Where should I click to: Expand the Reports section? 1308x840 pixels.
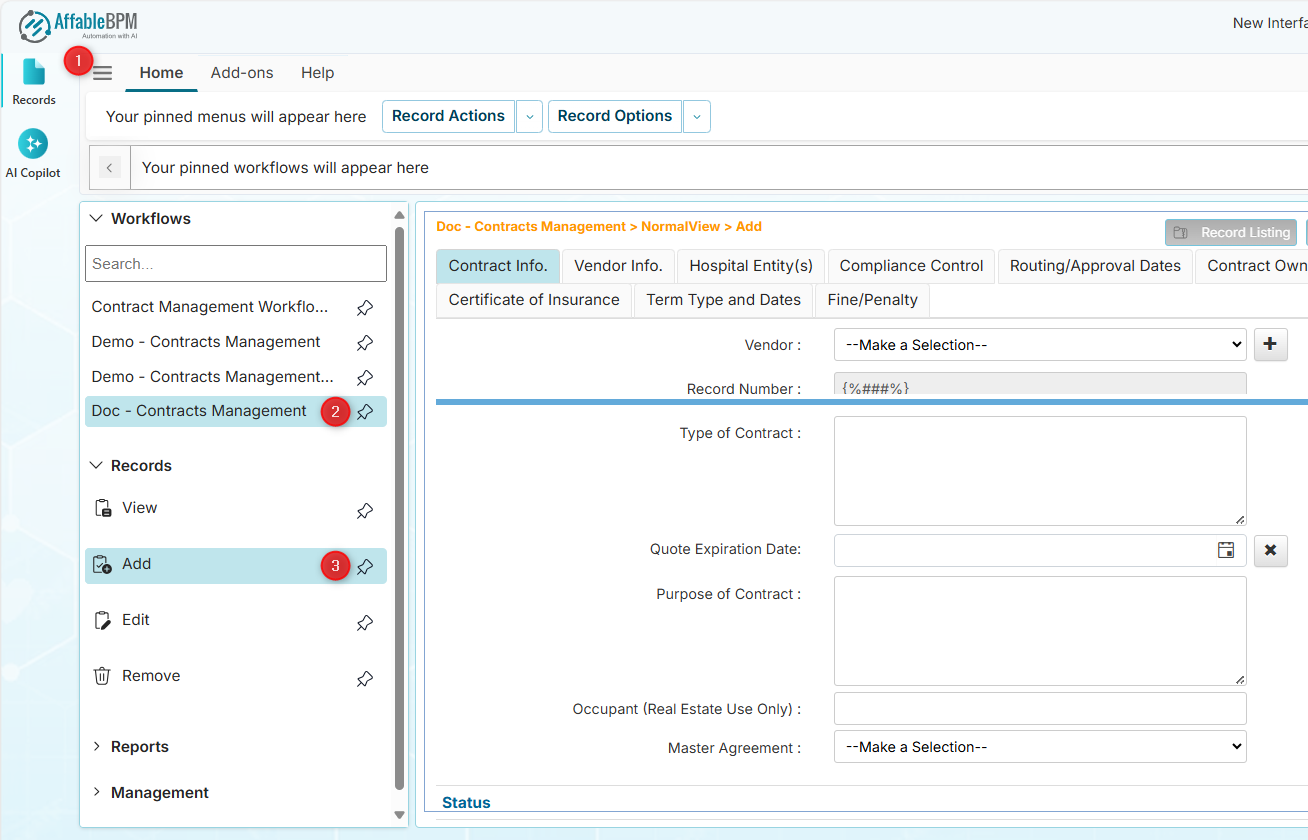(x=139, y=747)
